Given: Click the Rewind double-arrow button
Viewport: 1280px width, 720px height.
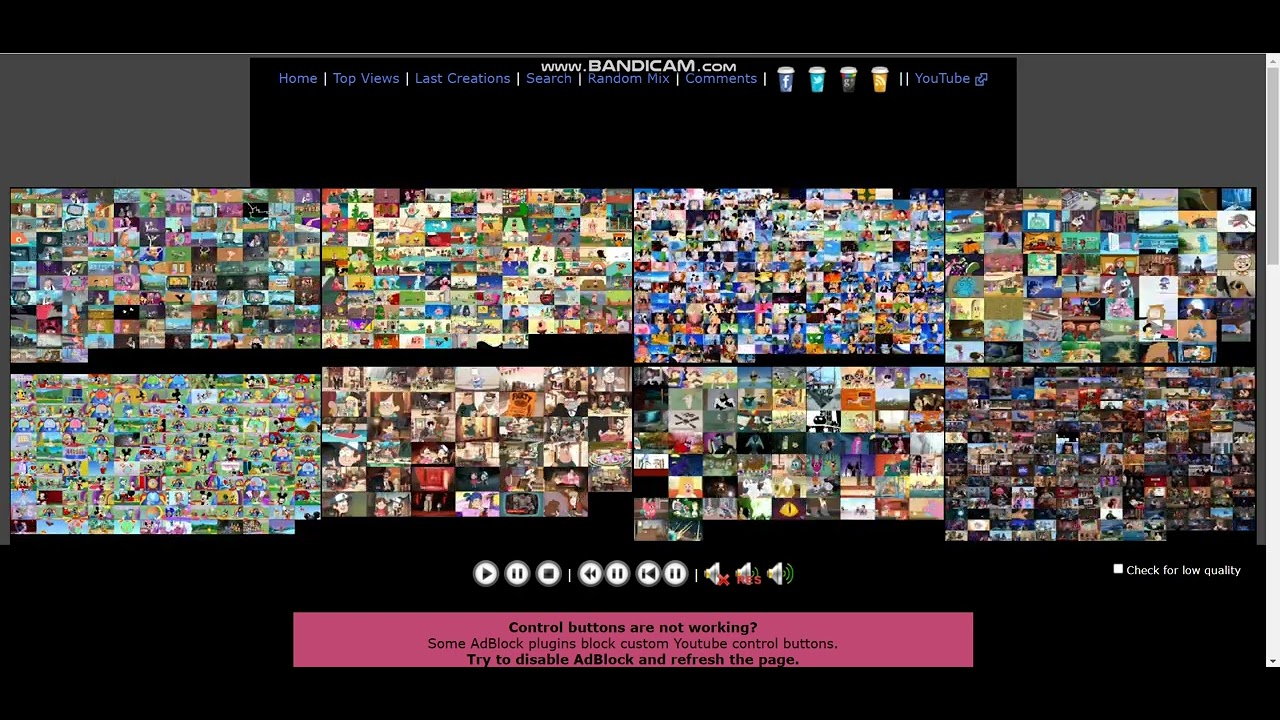Looking at the screenshot, I should 590,573.
